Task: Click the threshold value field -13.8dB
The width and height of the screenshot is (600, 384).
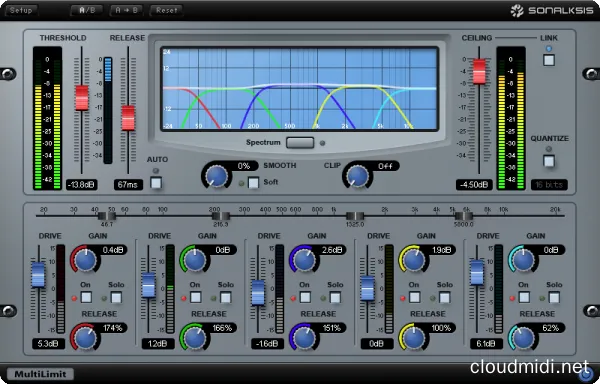Action: [82, 185]
